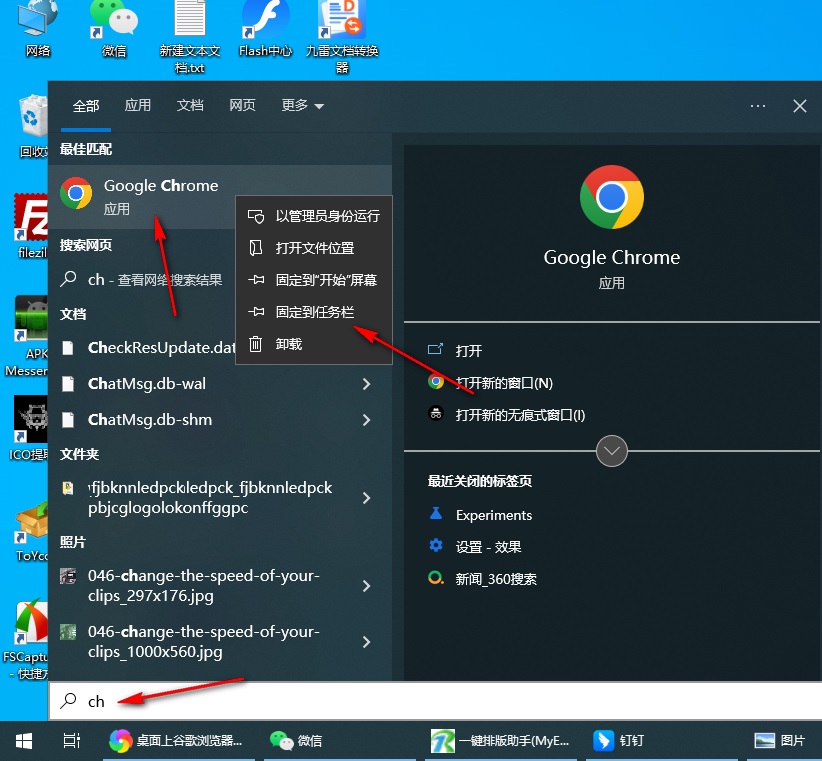
Task: Choose Open file location option
Action: [x=314, y=248]
